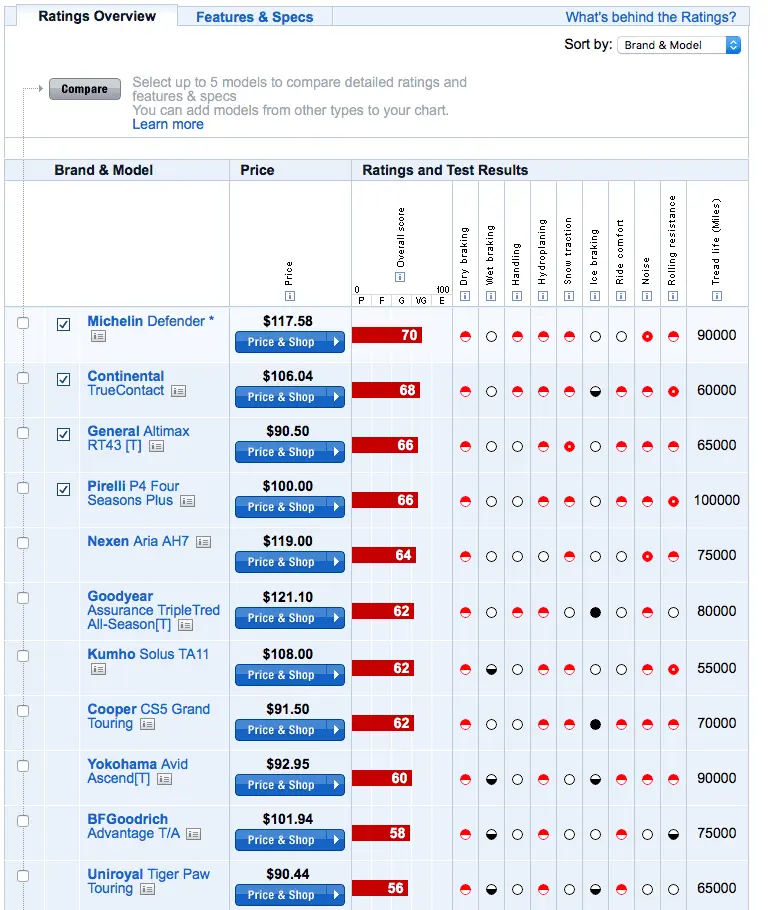
Task: Open info icon for Ice braking column
Action: (x=595, y=296)
